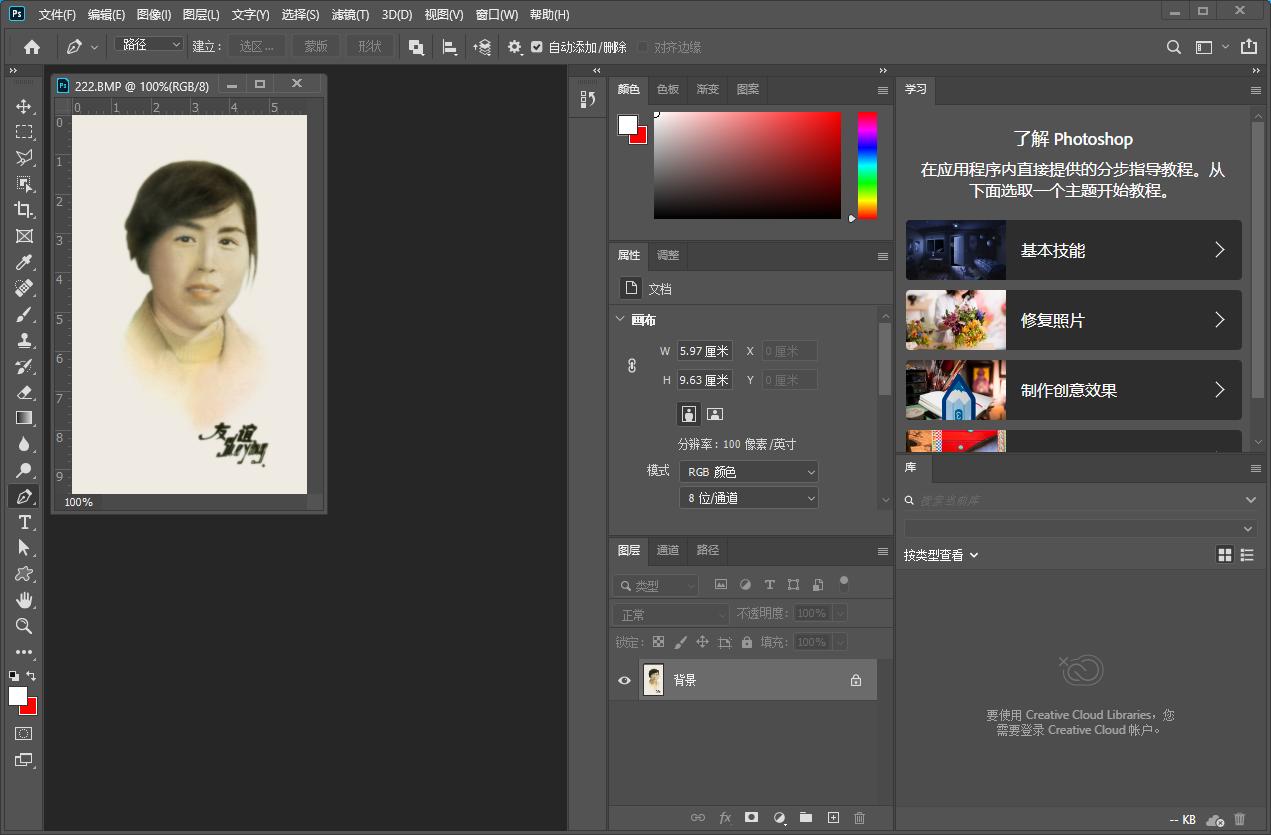Select the Eyedropper tool
This screenshot has height=835, width=1271.
click(24, 262)
